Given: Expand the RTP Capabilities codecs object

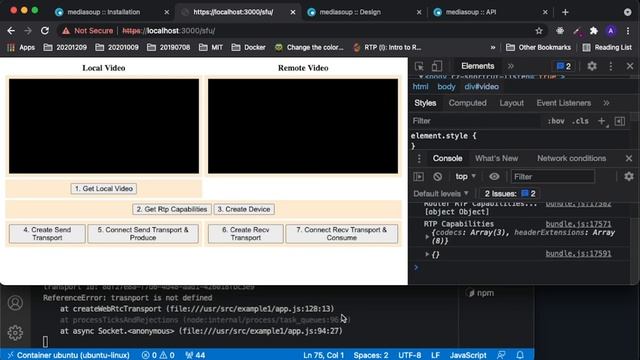Looking at the screenshot, I should pos(427,236).
